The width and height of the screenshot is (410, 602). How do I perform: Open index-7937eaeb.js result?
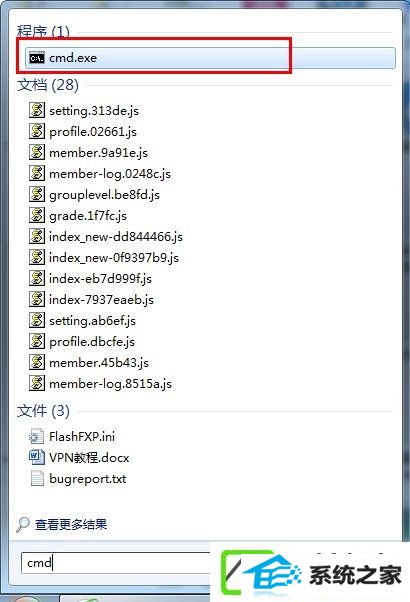101,299
